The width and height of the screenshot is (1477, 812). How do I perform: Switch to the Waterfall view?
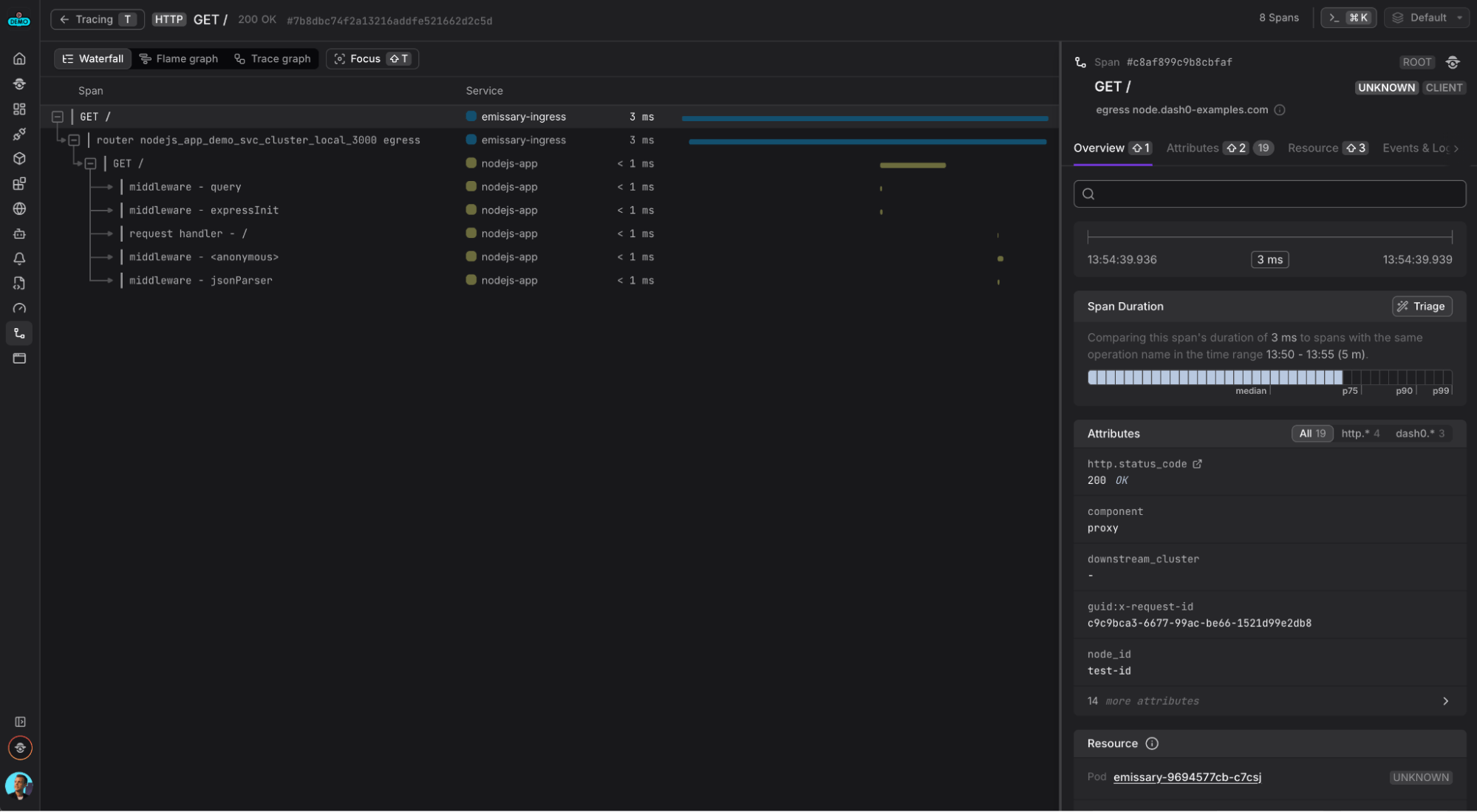(x=93, y=58)
